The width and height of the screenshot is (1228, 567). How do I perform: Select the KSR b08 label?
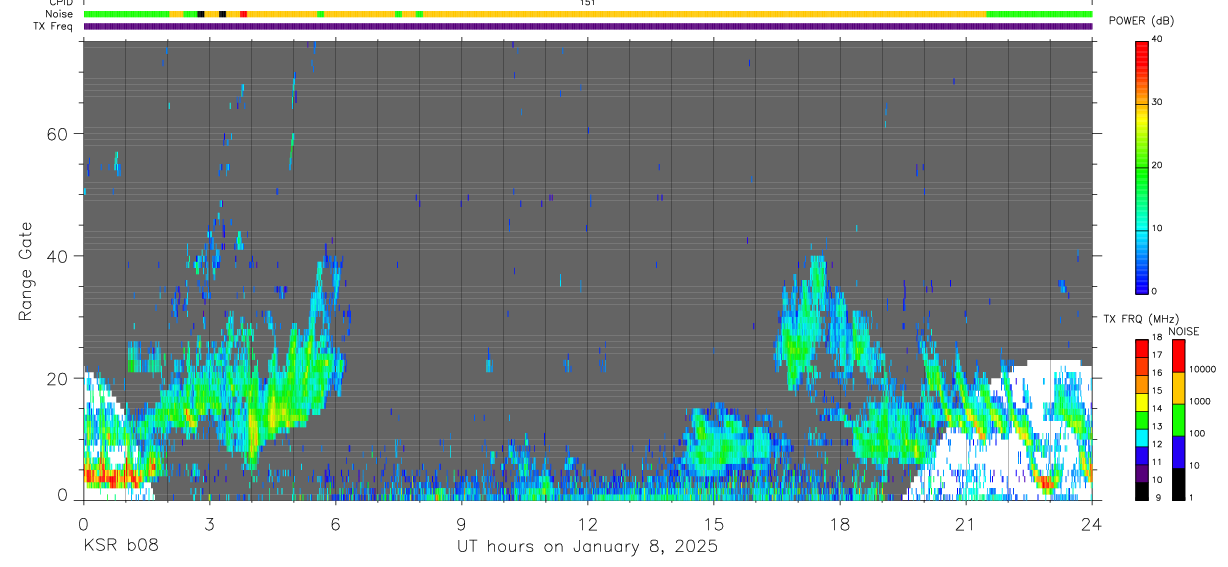coord(119,547)
